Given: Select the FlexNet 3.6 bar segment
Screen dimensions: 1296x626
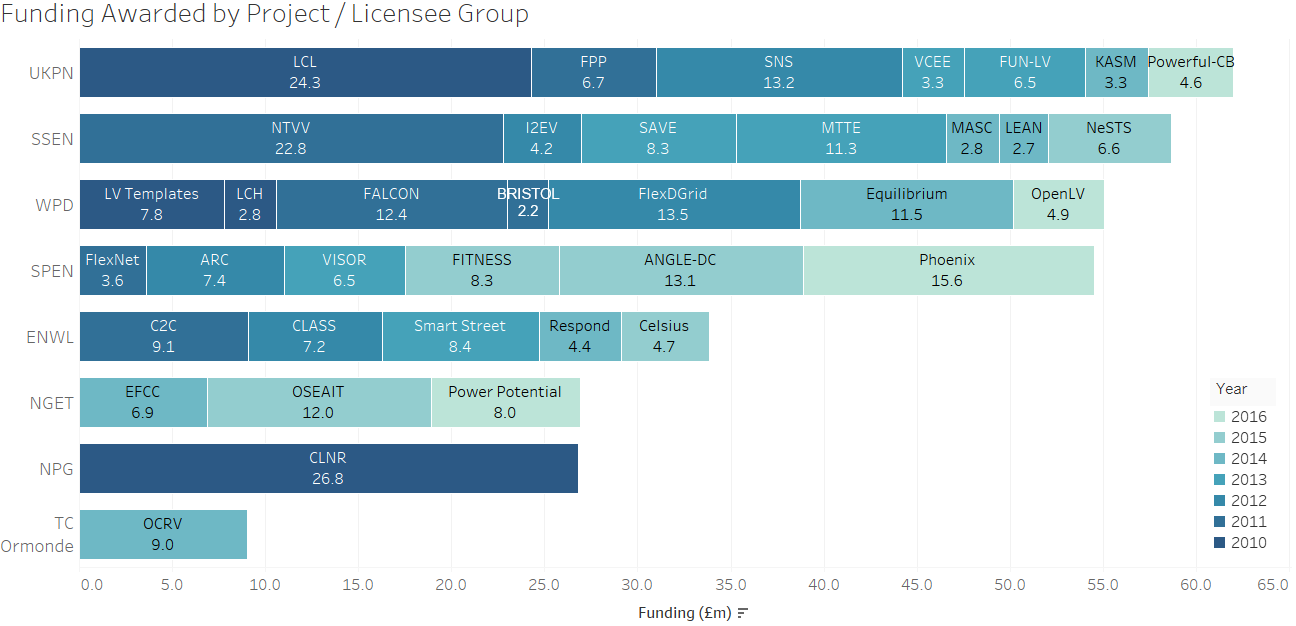Looking at the screenshot, I should coord(113,270).
